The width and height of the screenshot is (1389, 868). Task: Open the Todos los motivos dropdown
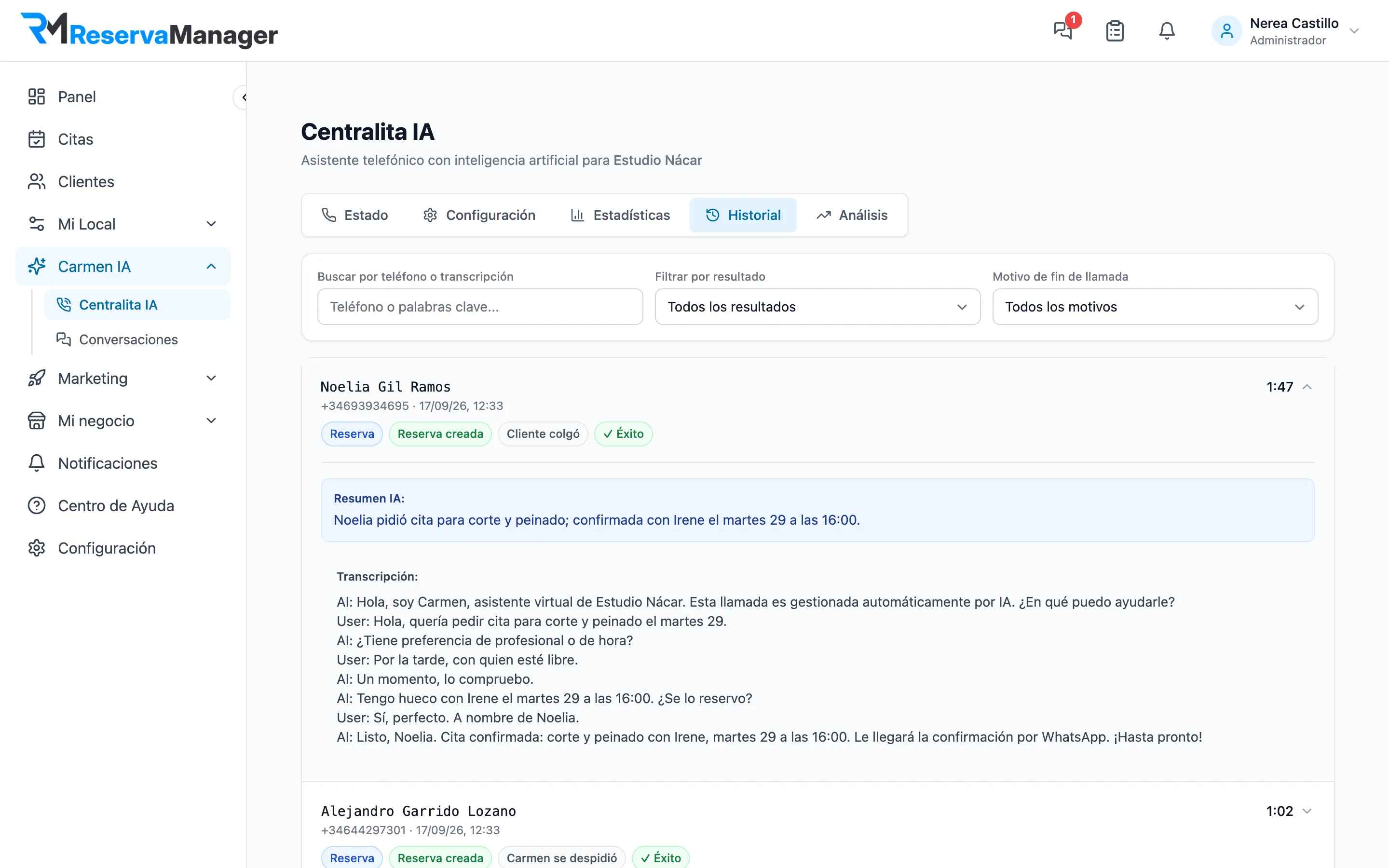click(1155, 307)
